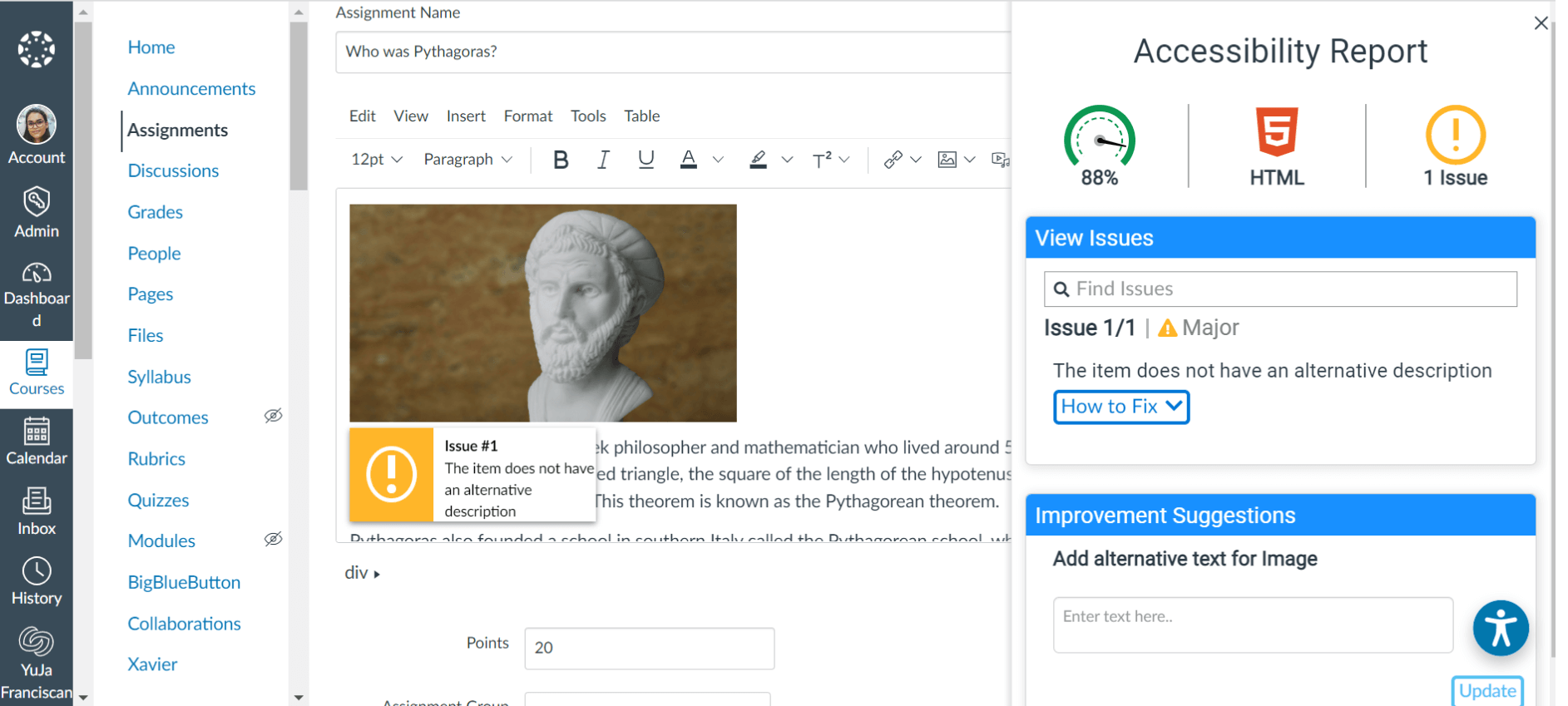Click the alternative text input box
Viewport: 1568px width, 706px height.
(x=1253, y=625)
